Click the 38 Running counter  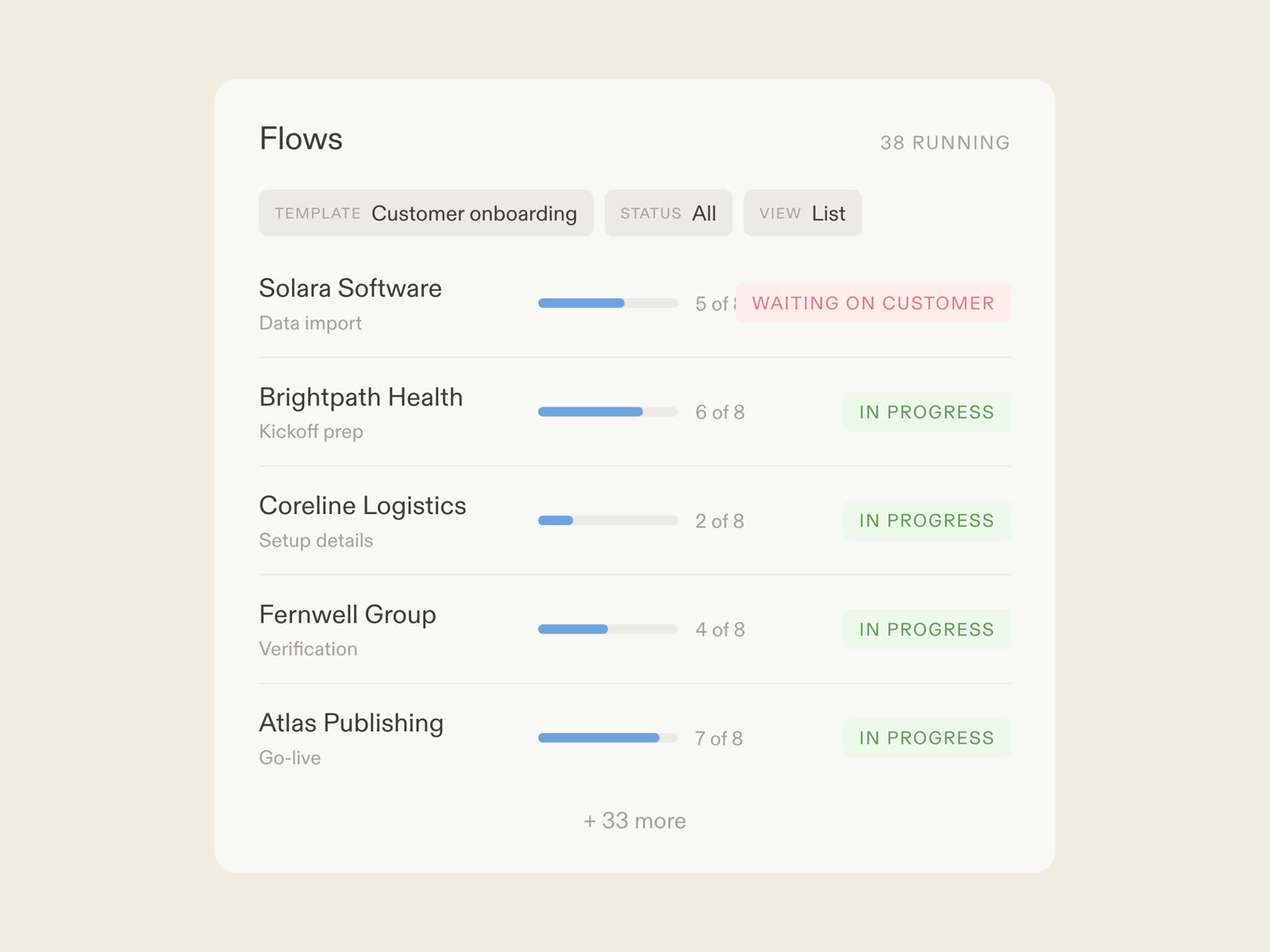tap(945, 143)
